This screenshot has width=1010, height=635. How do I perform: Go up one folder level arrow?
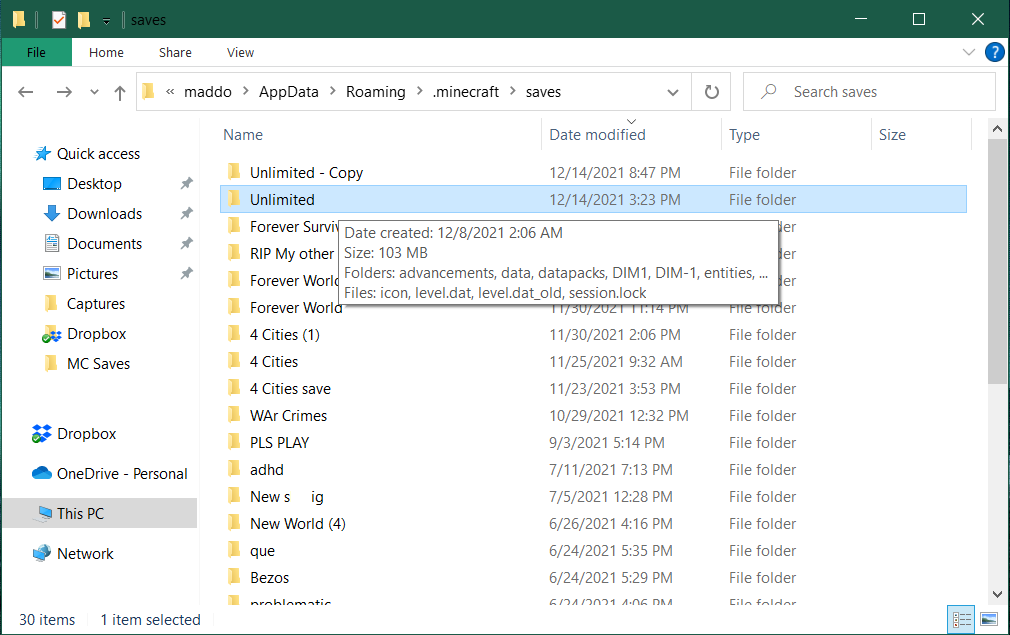(x=120, y=92)
